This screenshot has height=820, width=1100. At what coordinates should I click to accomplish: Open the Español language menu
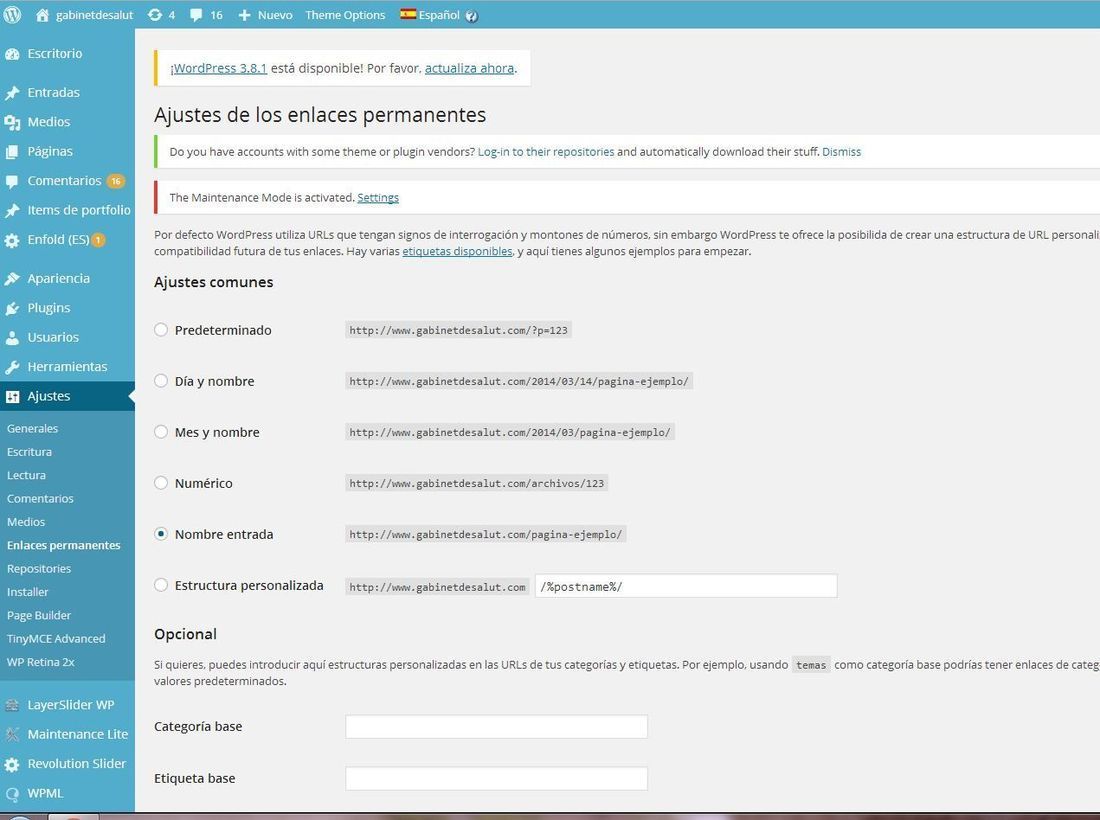[438, 15]
